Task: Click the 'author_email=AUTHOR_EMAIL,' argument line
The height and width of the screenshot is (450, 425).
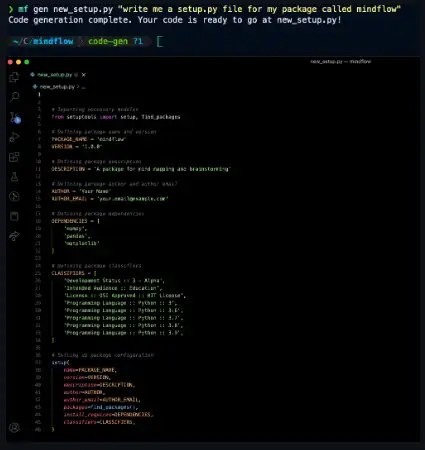Action: tap(102, 400)
